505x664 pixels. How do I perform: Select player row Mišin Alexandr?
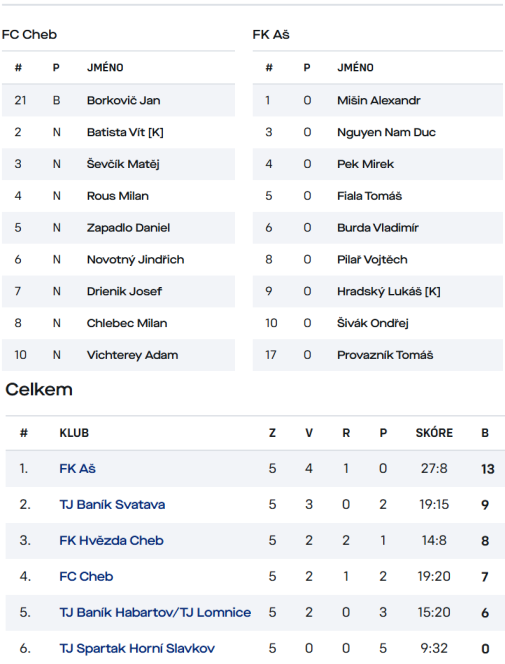click(x=378, y=100)
